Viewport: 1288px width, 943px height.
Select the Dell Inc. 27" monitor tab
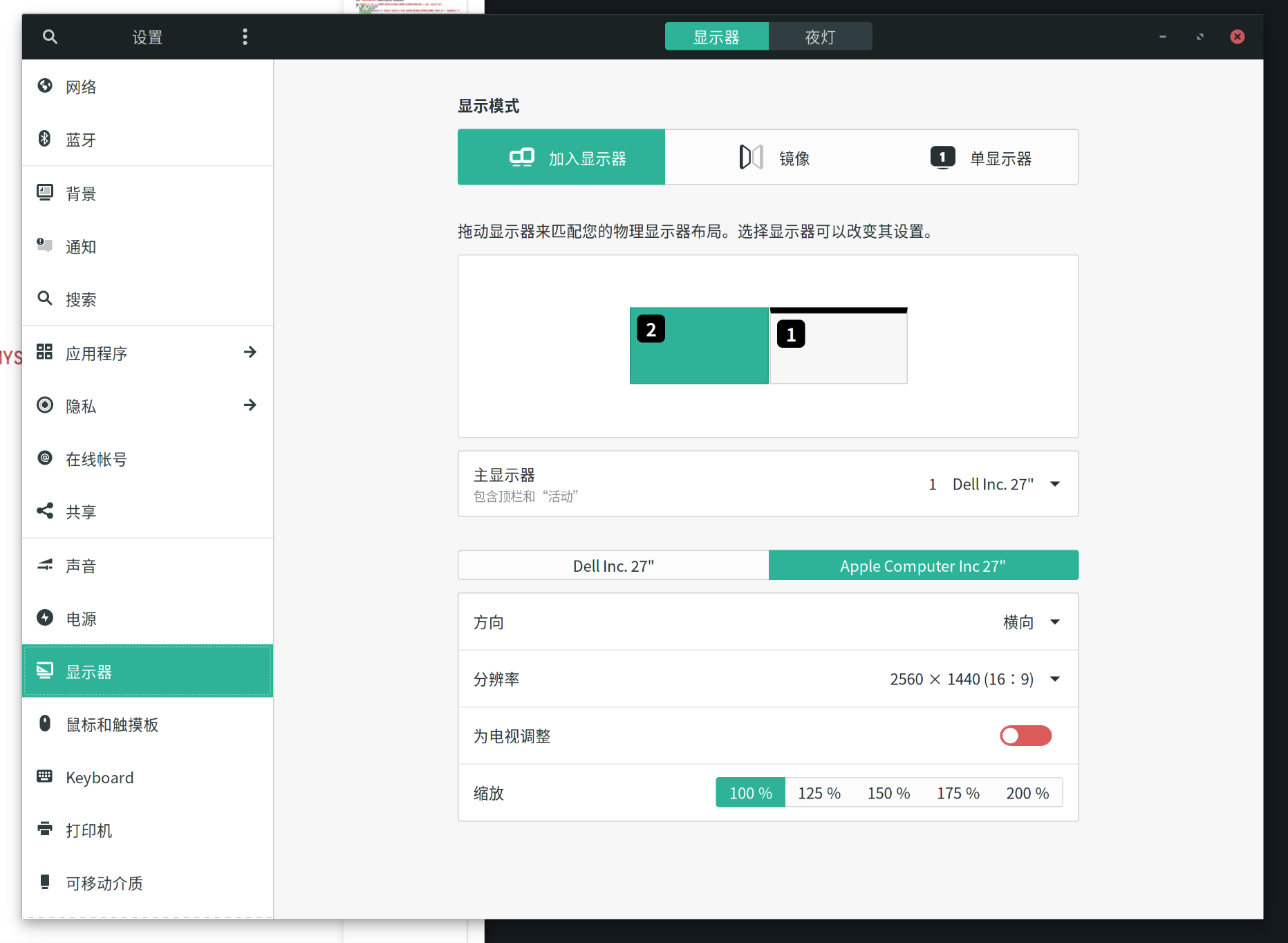point(613,565)
